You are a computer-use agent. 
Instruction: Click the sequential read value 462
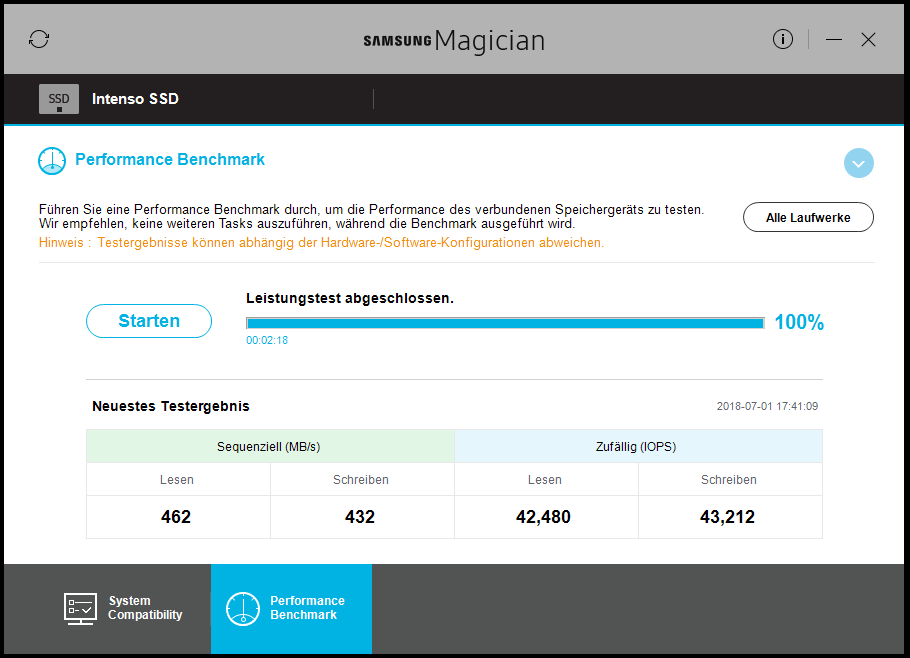tap(176, 516)
